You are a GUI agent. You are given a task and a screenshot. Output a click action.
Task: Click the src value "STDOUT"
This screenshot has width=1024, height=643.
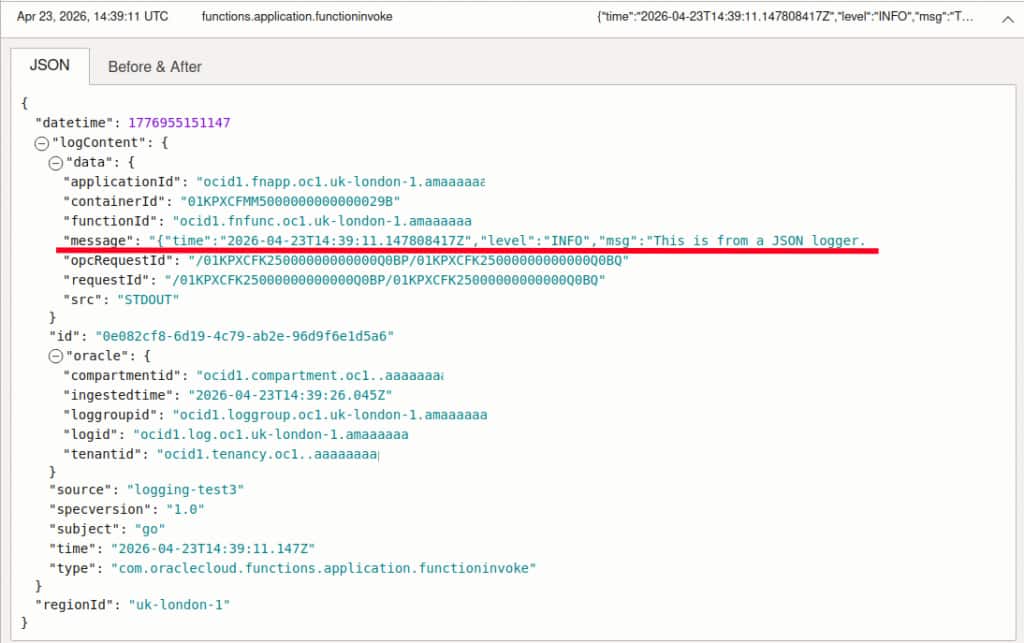click(148, 299)
